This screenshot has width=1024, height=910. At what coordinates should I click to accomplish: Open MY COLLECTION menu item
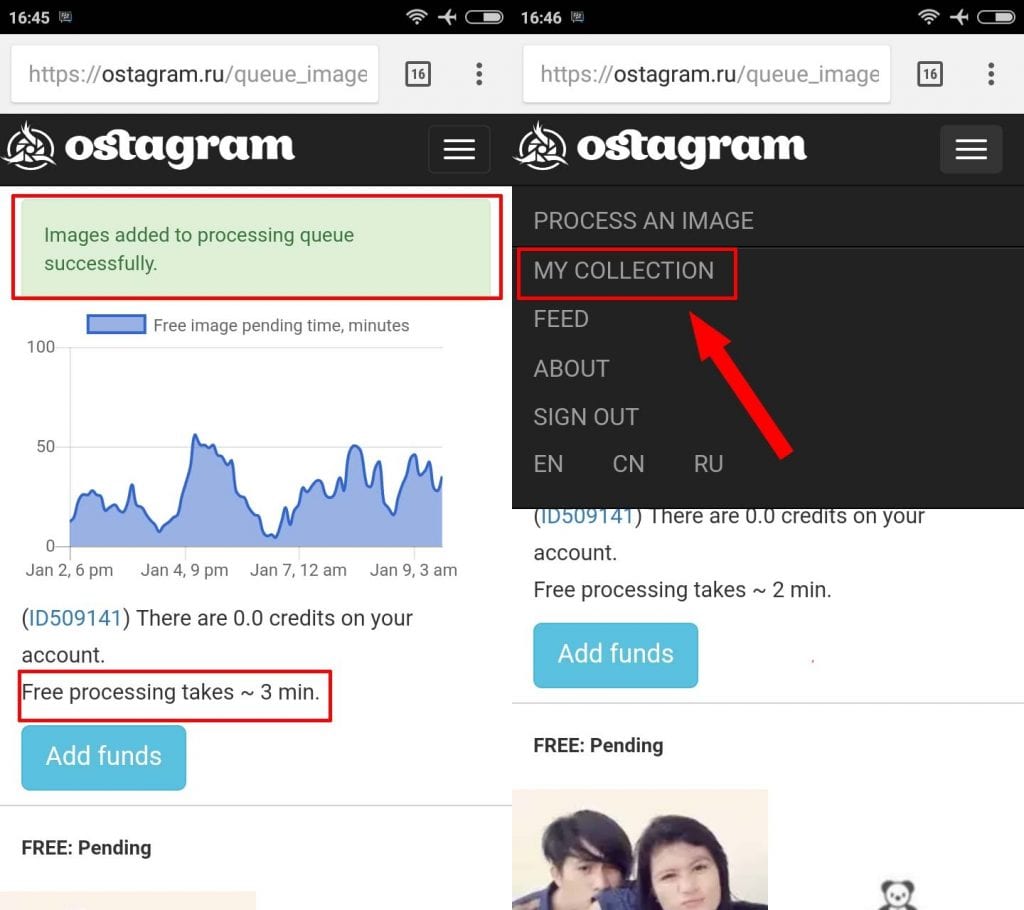pos(624,270)
